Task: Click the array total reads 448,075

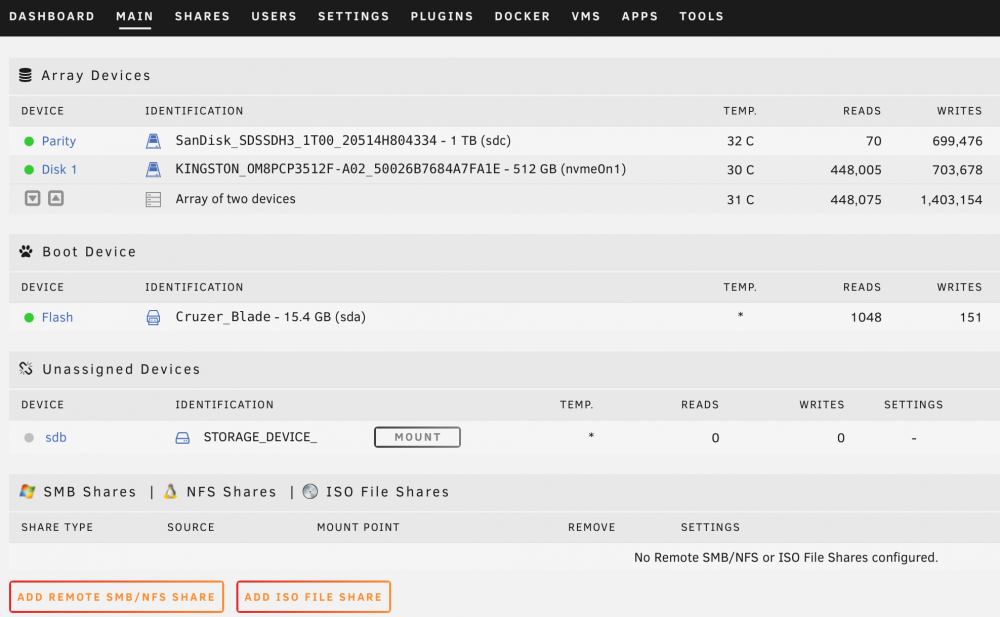Action: (x=856, y=200)
